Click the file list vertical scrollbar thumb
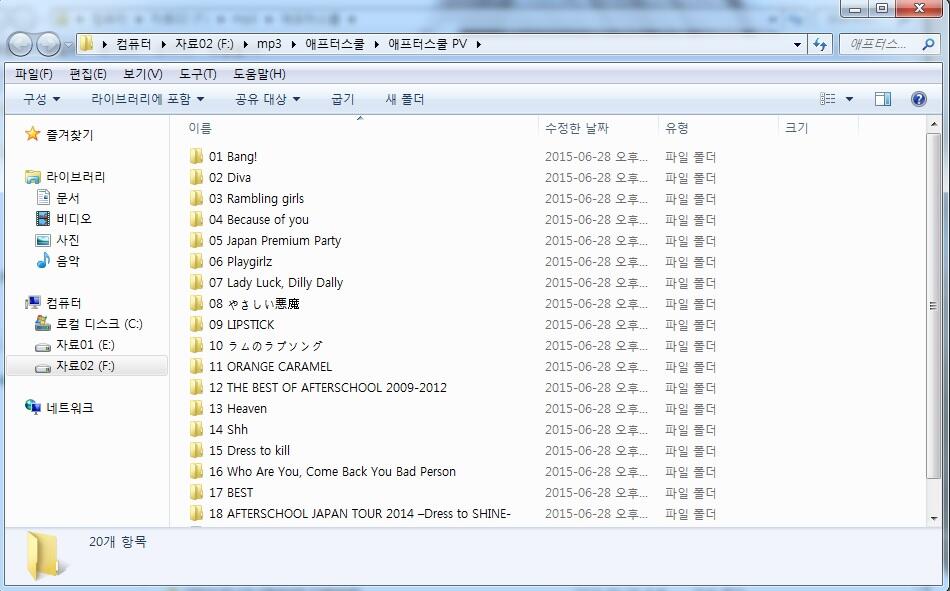 click(x=933, y=306)
